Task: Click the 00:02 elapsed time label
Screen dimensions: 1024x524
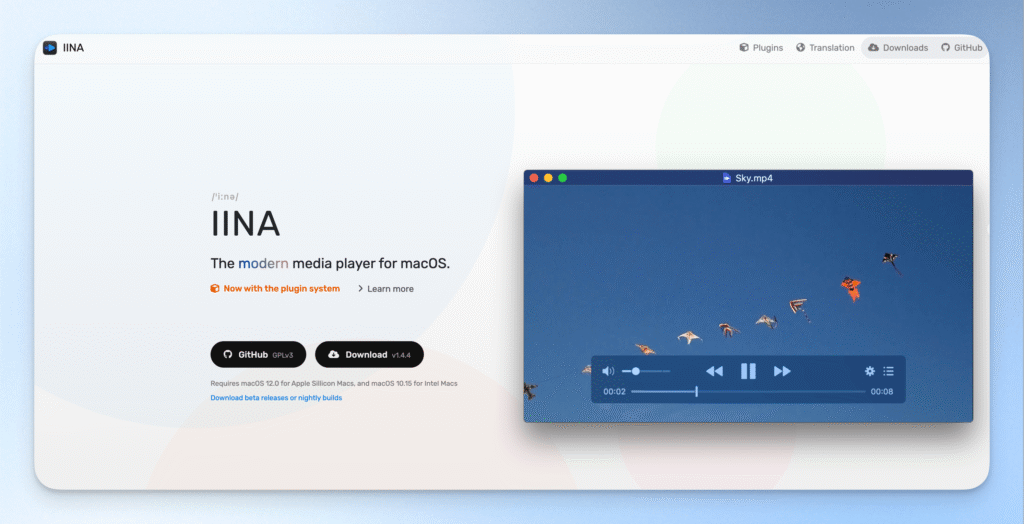Action: coord(614,391)
